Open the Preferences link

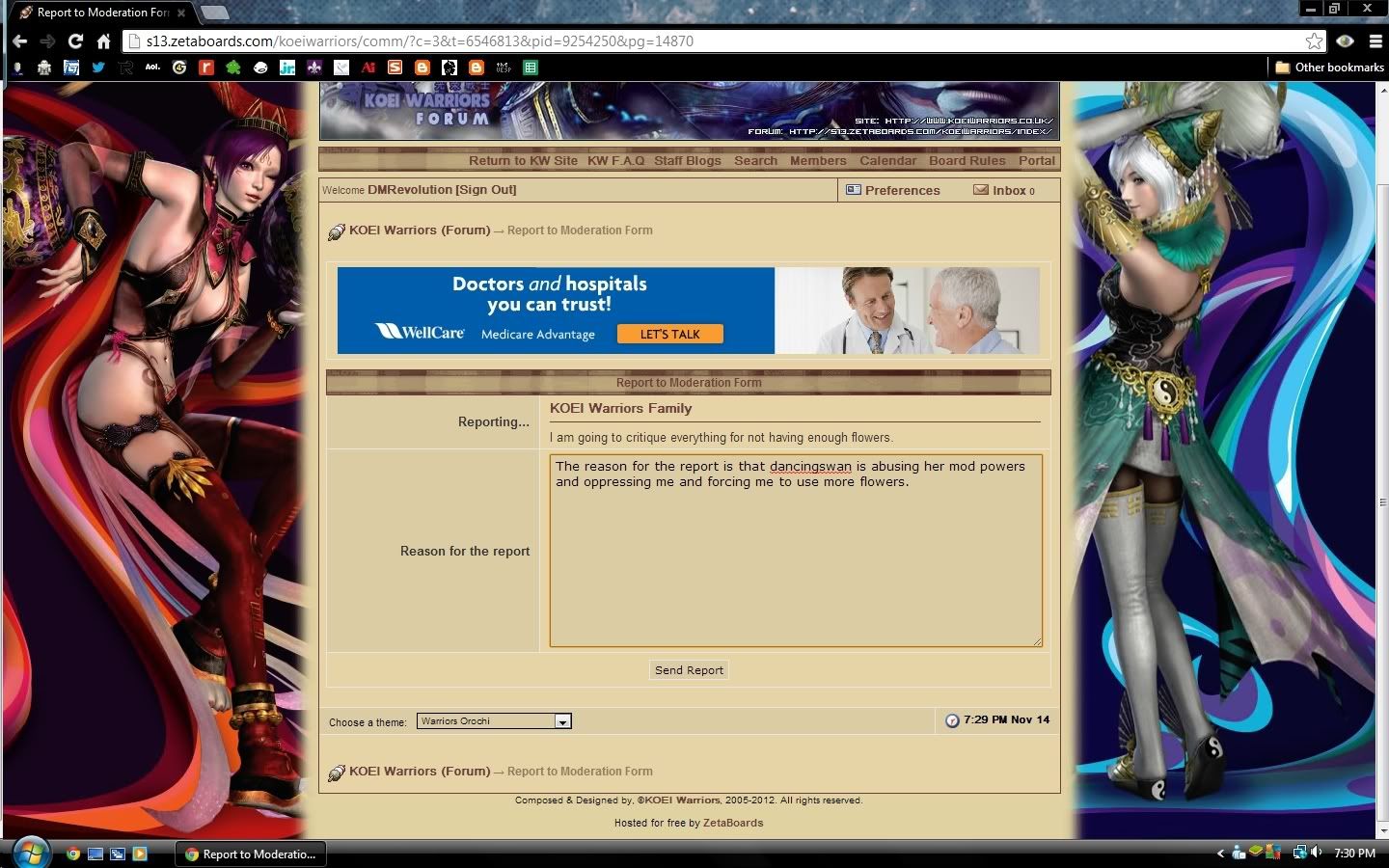[901, 190]
